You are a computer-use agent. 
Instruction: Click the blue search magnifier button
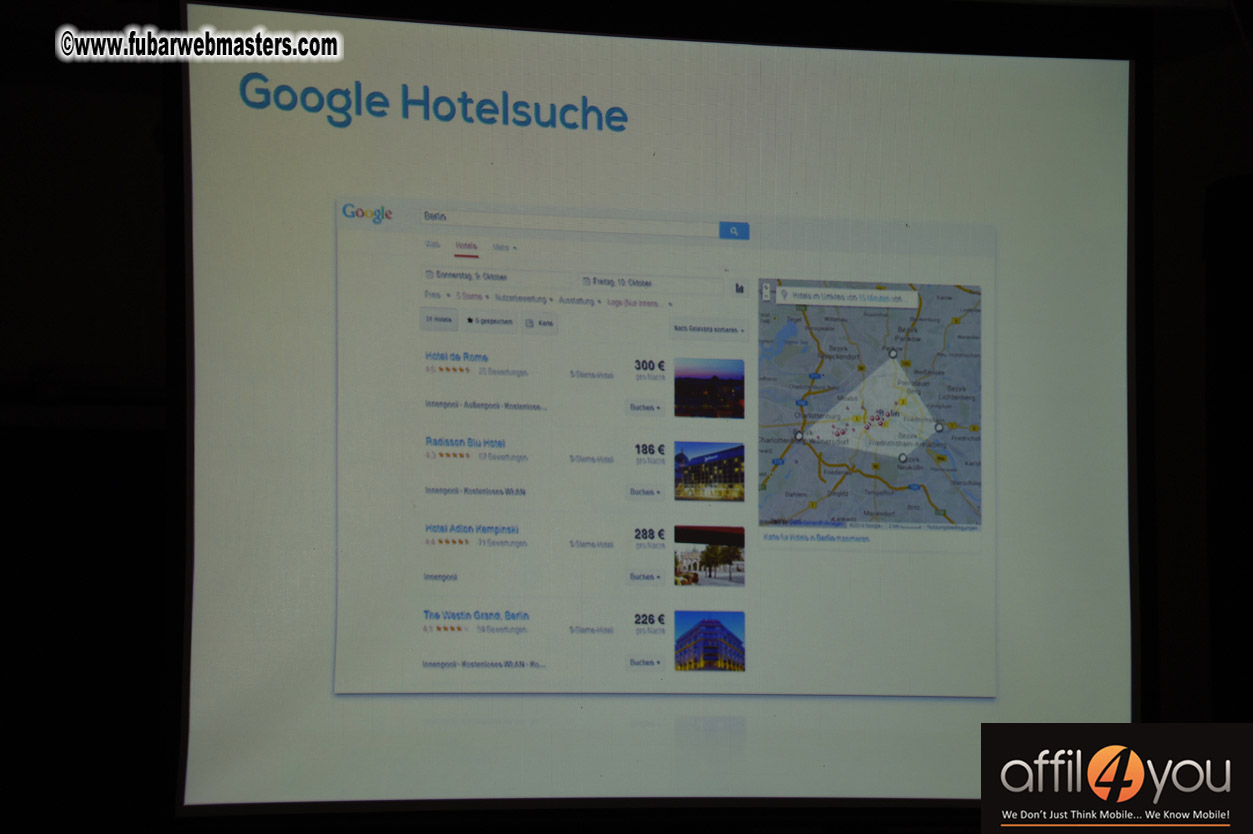point(733,231)
